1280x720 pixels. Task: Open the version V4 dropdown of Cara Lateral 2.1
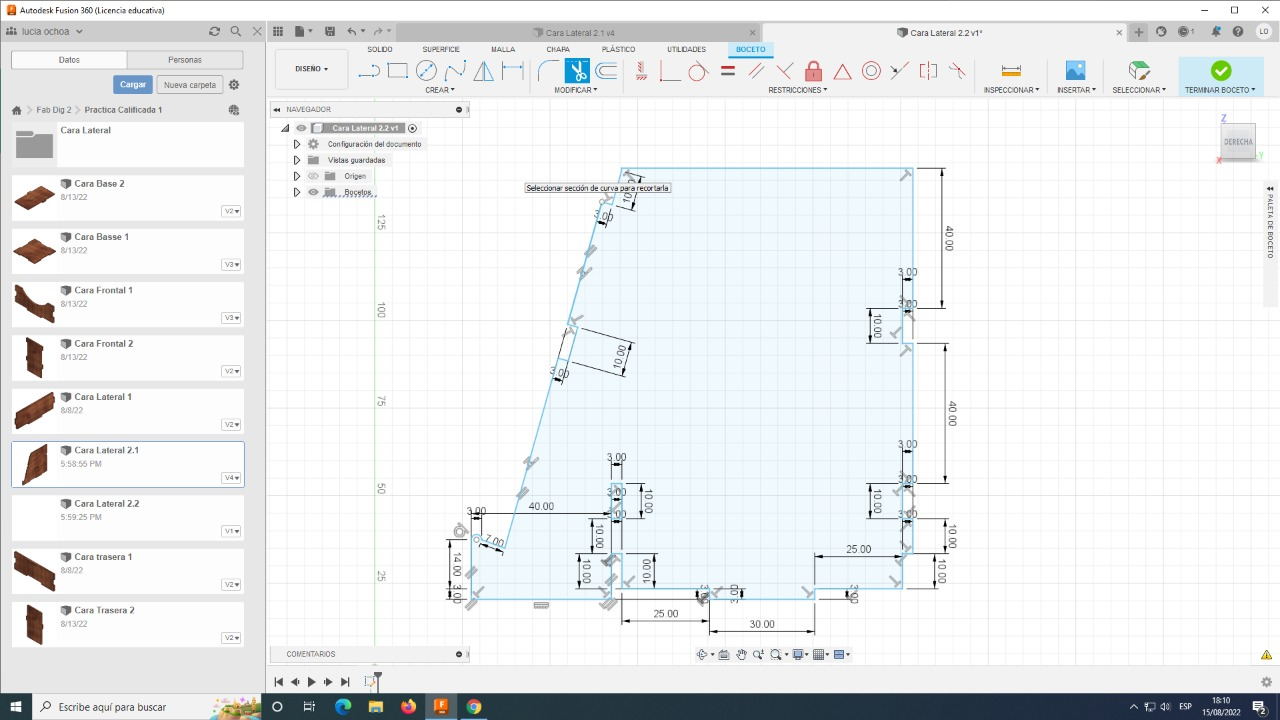pyautogui.click(x=232, y=478)
